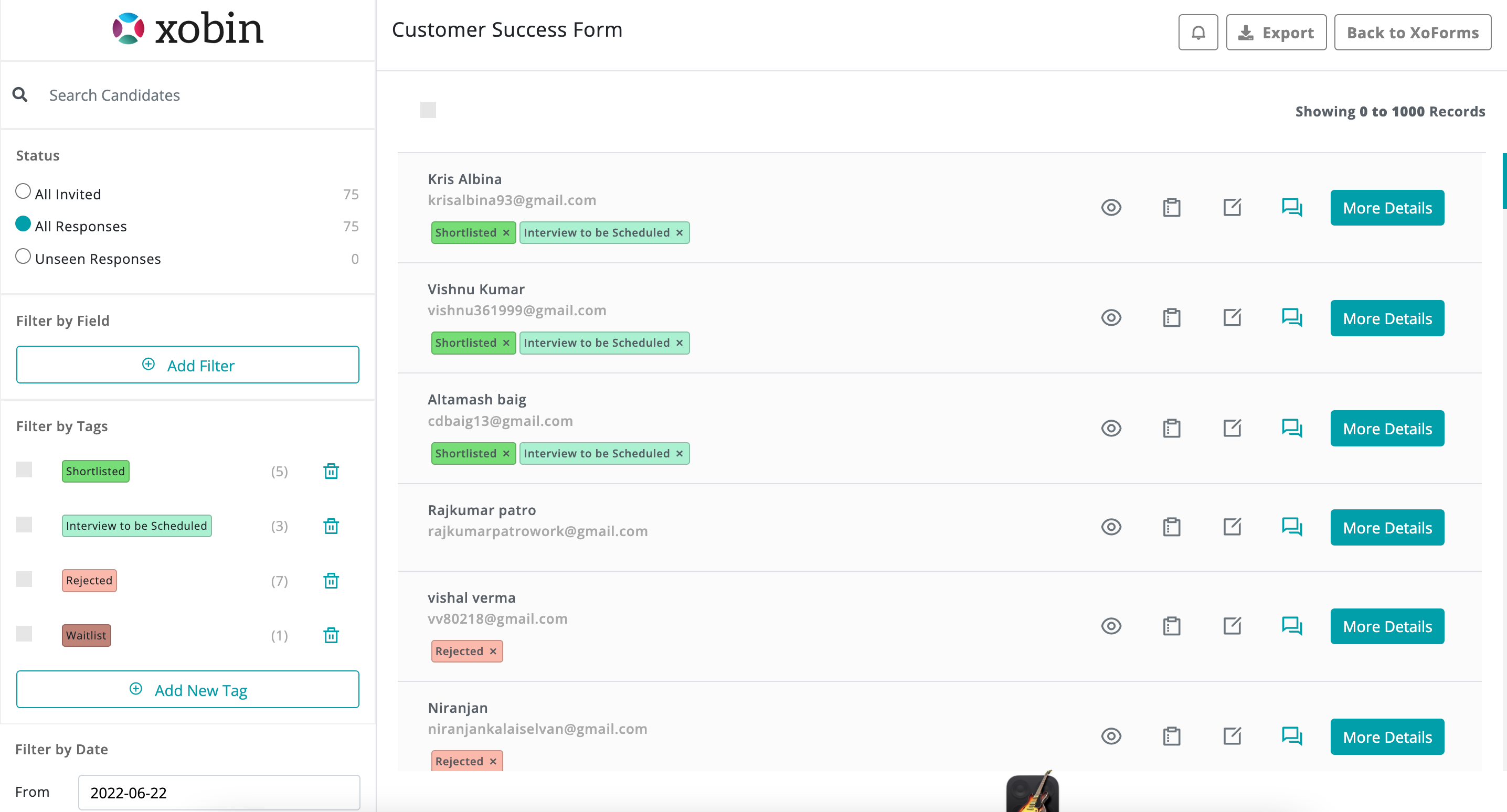This screenshot has height=812, width=1507.
Task: Open the view (eye) icon for Kris Albina
Action: pyautogui.click(x=1110, y=208)
